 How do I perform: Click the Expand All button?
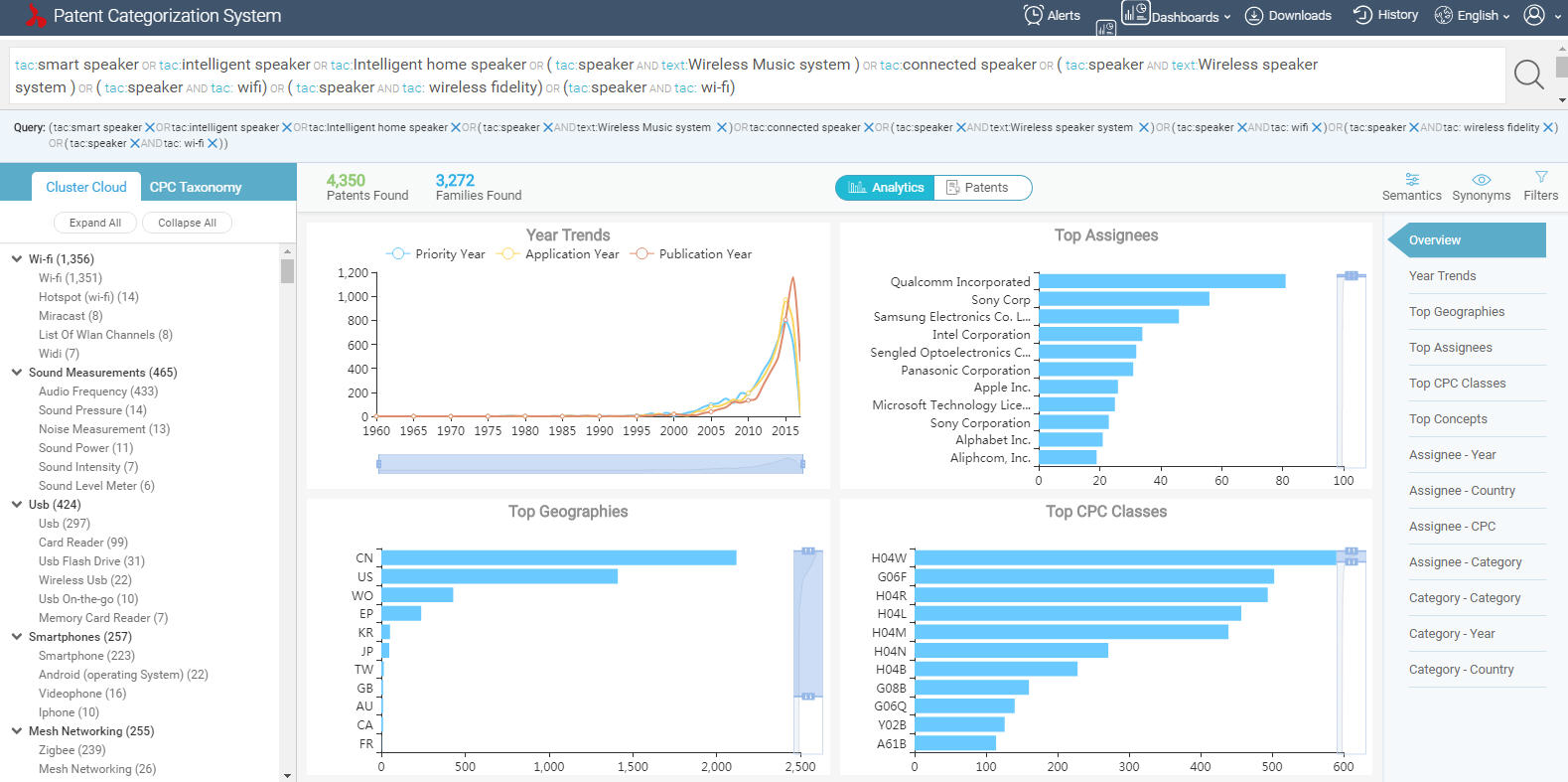pyautogui.click(x=95, y=223)
